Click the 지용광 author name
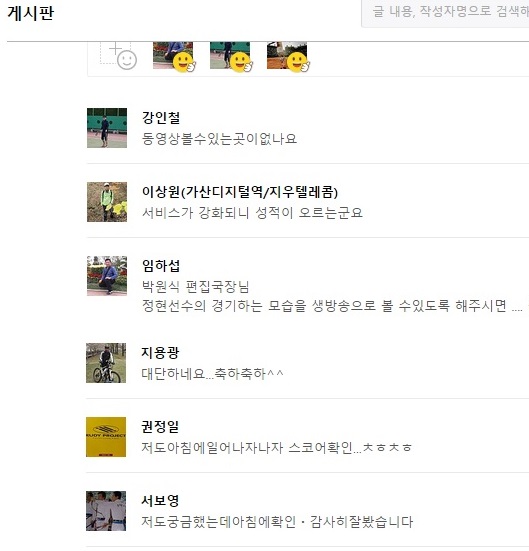Screen dimensions: 529x551 pos(160,352)
